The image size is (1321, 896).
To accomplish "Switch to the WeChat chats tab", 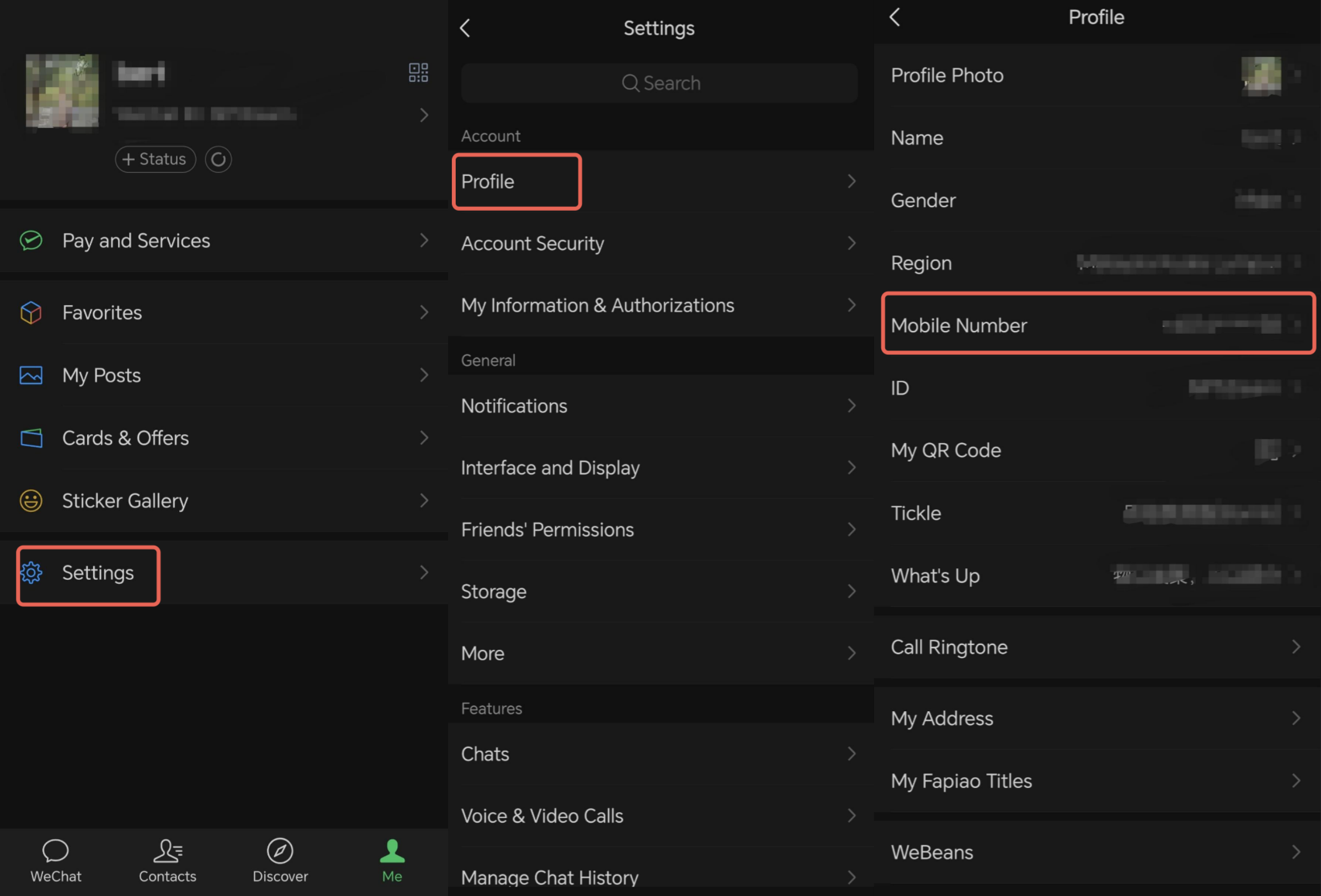I will click(x=56, y=861).
